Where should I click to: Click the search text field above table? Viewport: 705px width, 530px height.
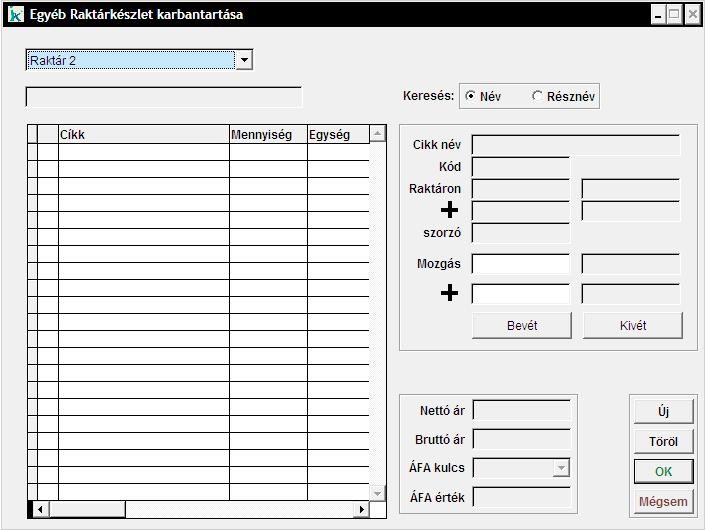tap(163, 97)
